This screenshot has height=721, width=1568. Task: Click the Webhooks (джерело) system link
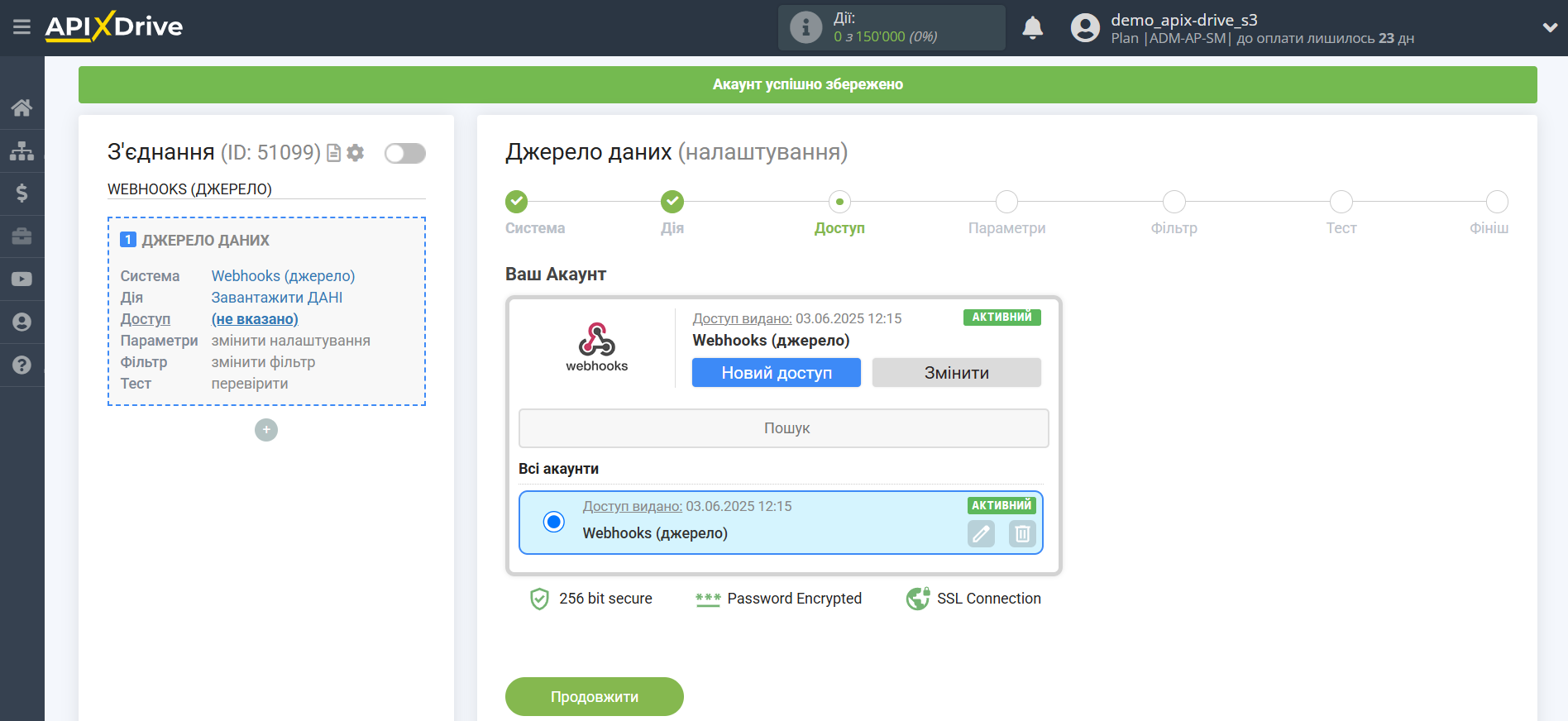tap(283, 276)
